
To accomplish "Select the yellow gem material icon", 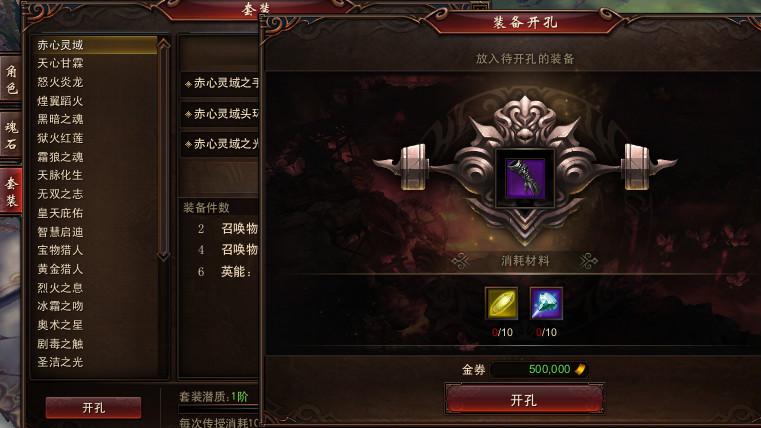I will click(501, 304).
